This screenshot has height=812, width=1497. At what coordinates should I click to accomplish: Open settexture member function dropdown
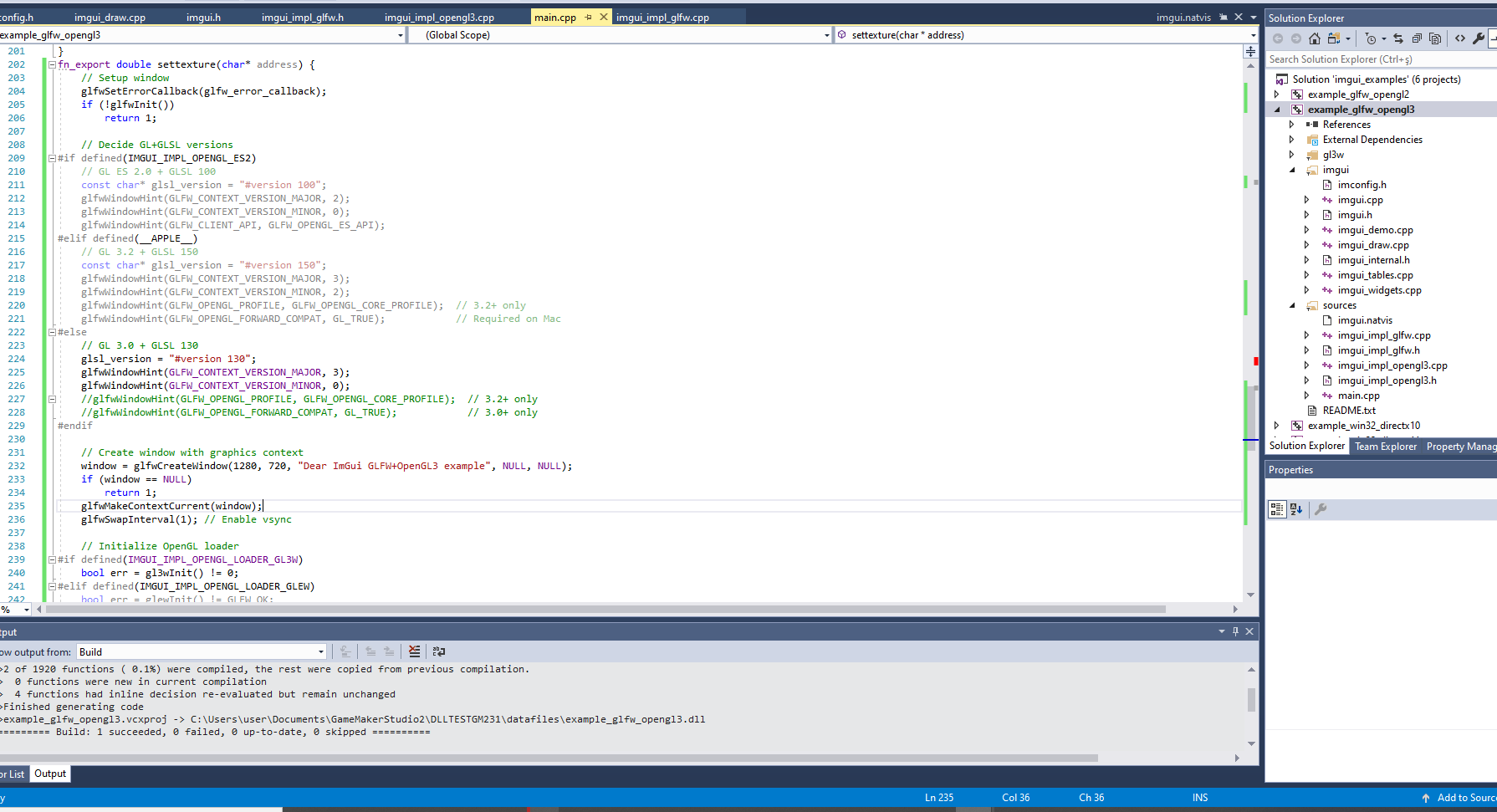(x=1253, y=35)
